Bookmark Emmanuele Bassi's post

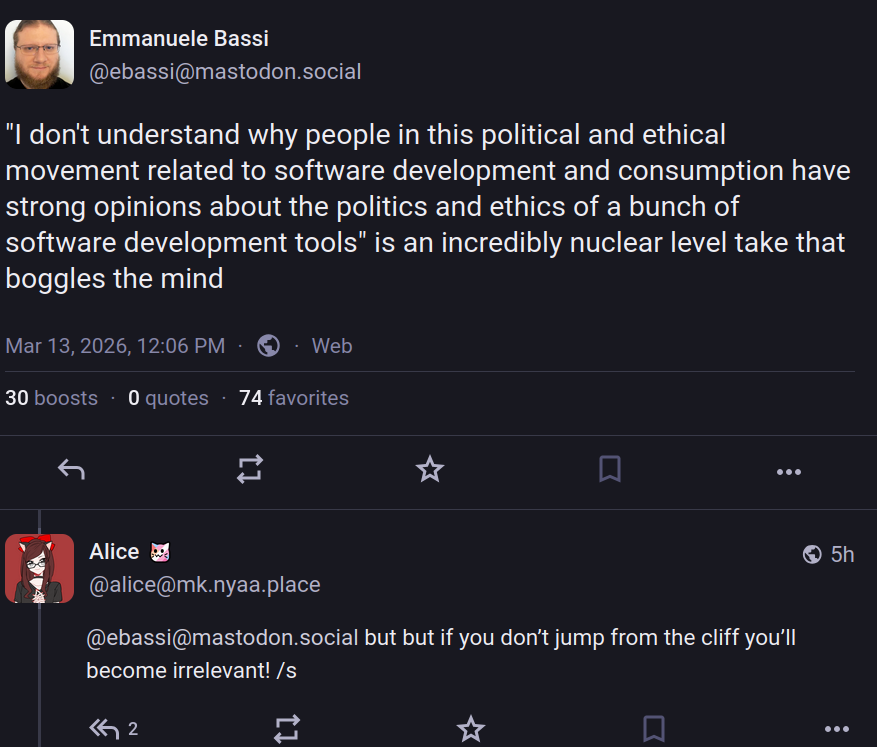(610, 469)
